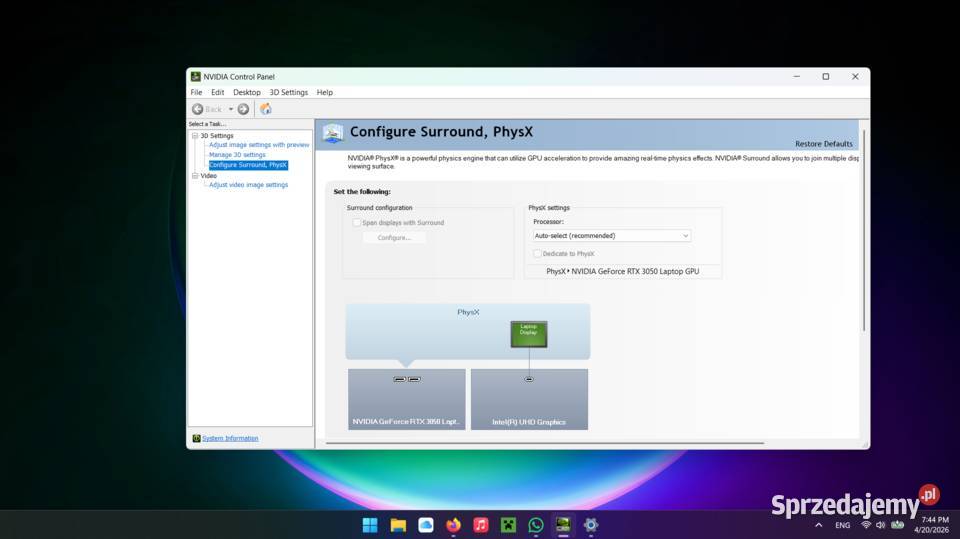Select Manage 3D settings in task tree
This screenshot has height=539, width=960.
pyautogui.click(x=237, y=155)
